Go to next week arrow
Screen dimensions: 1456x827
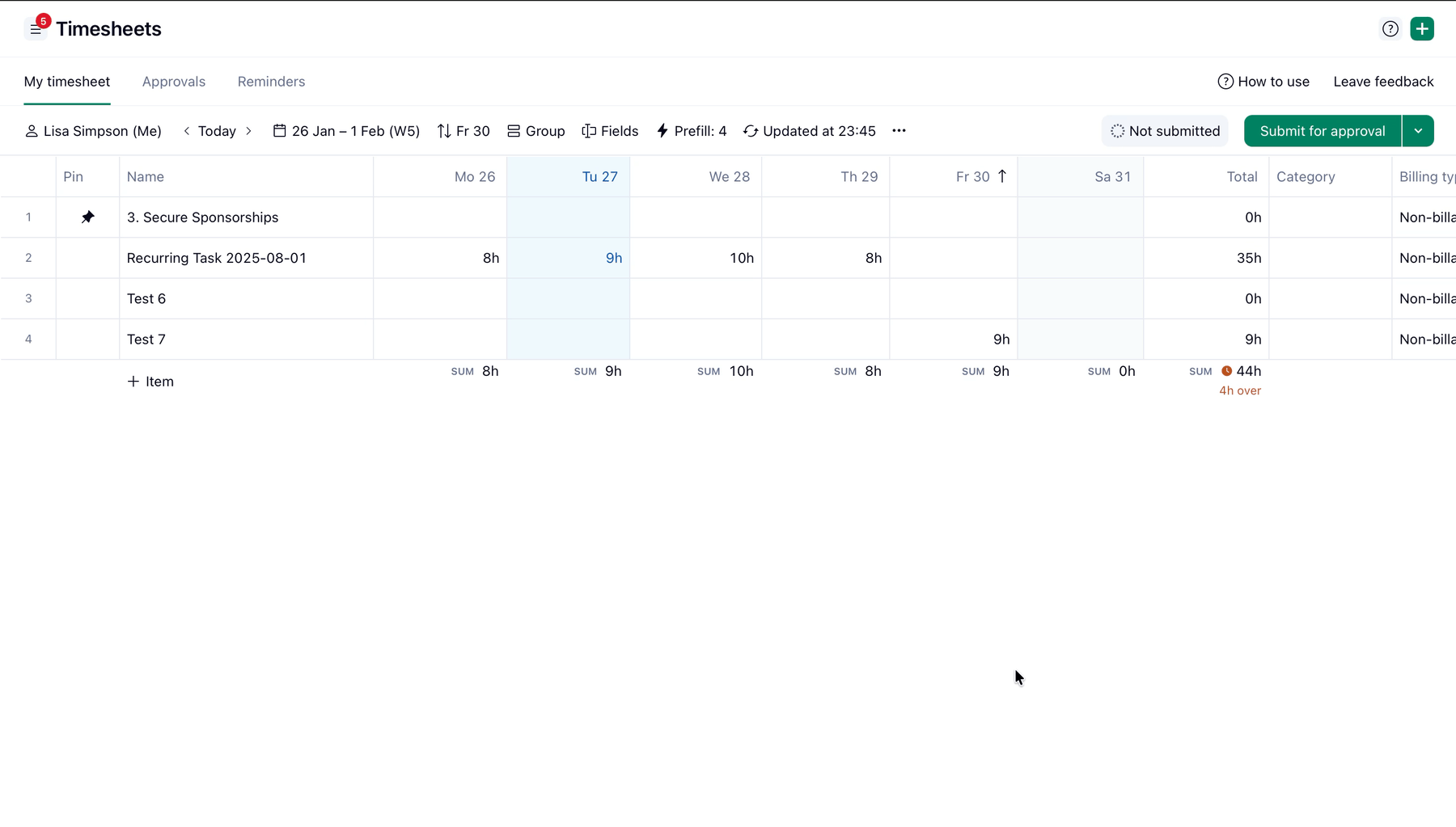[248, 131]
